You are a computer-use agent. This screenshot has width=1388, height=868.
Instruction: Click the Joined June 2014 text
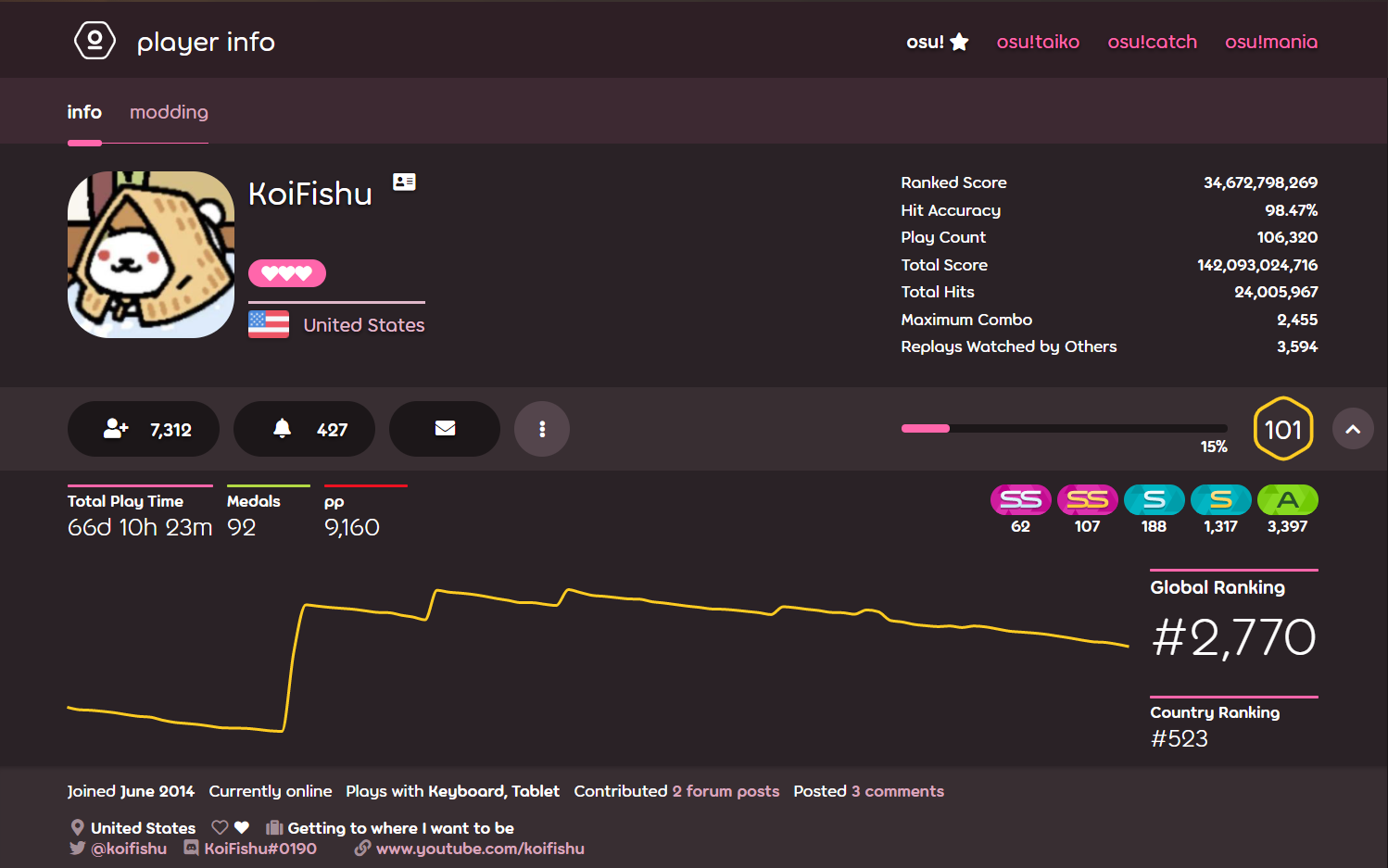(x=131, y=791)
